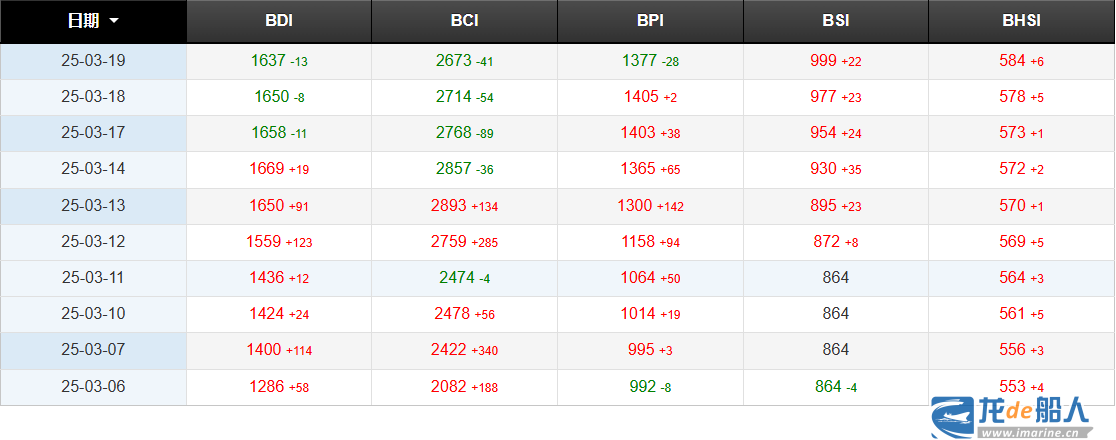Select the BHSI column header
The height and width of the screenshot is (440, 1116).
point(1021,21)
